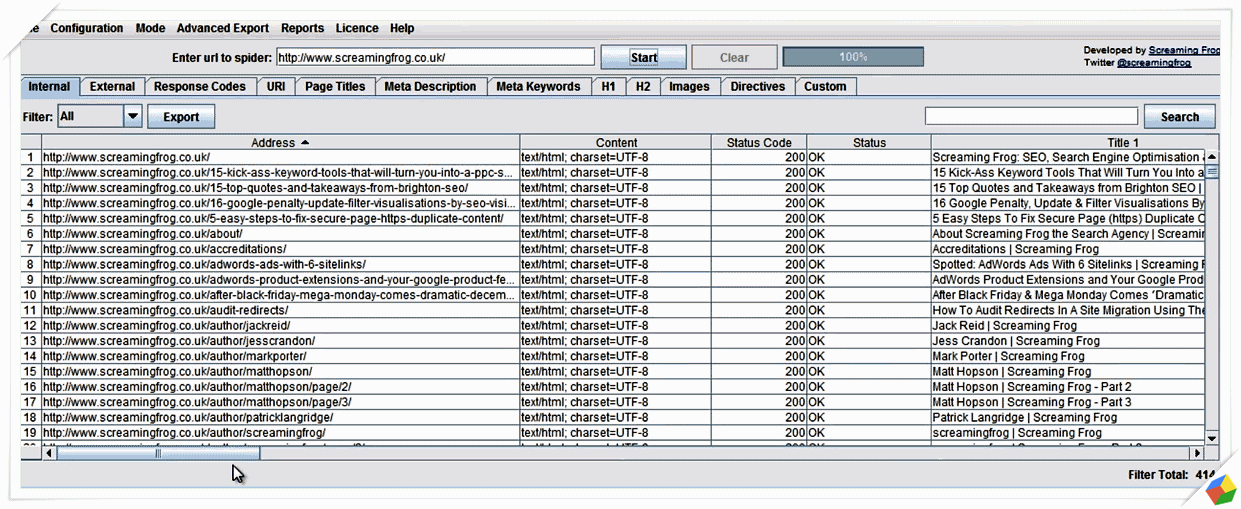Click the Search button

pyautogui.click(x=1180, y=117)
